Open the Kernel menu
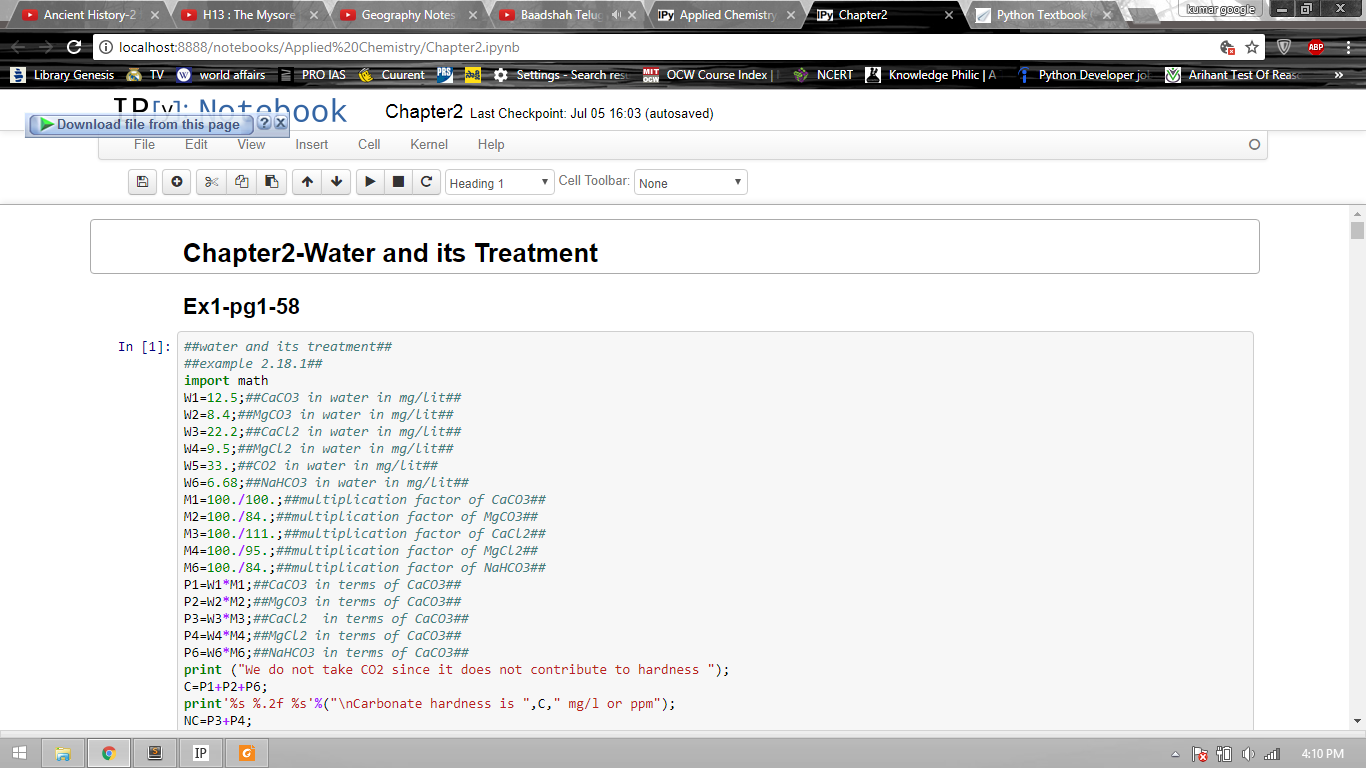Viewport: 1366px width, 768px height. [x=429, y=144]
